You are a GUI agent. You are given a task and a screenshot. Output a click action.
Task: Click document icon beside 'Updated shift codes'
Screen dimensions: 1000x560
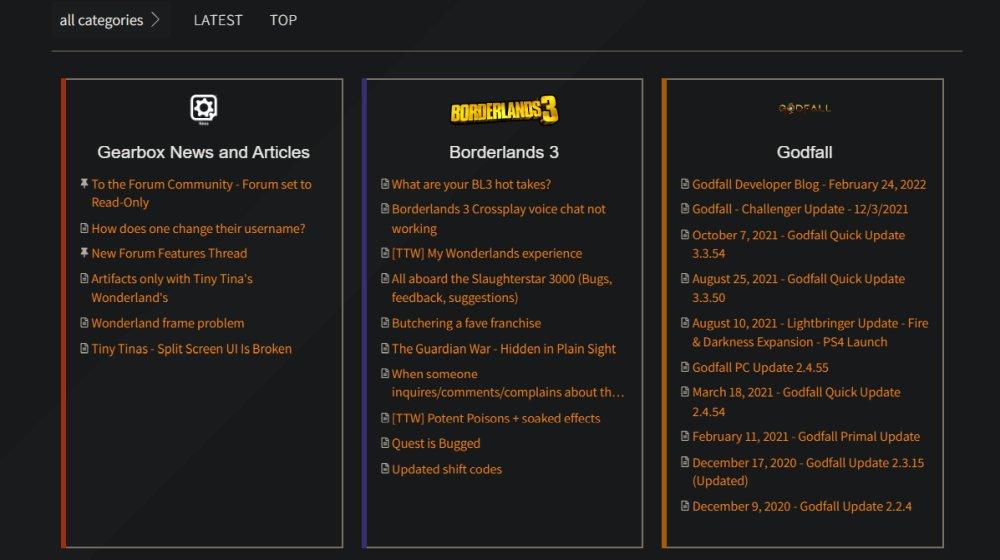(x=385, y=469)
